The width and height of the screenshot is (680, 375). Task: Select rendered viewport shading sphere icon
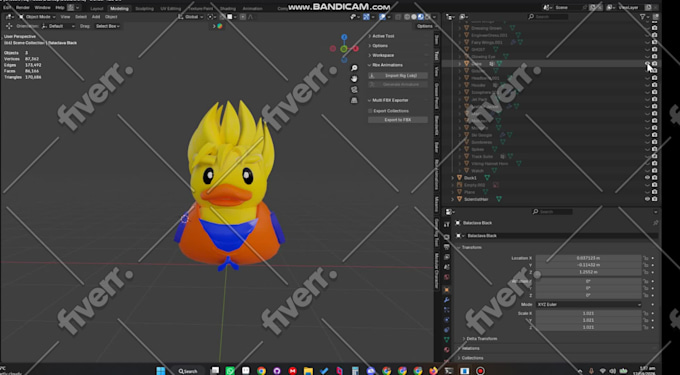click(427, 17)
